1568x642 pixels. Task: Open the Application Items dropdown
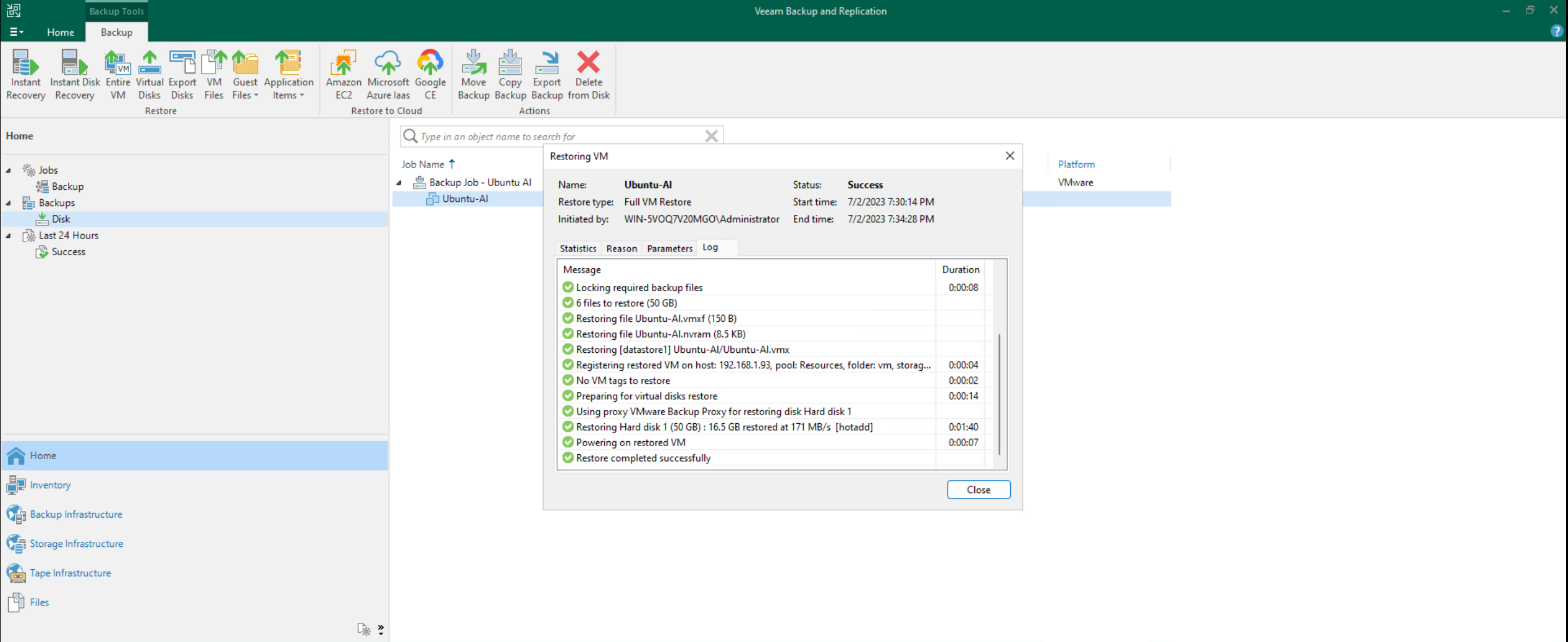289,75
